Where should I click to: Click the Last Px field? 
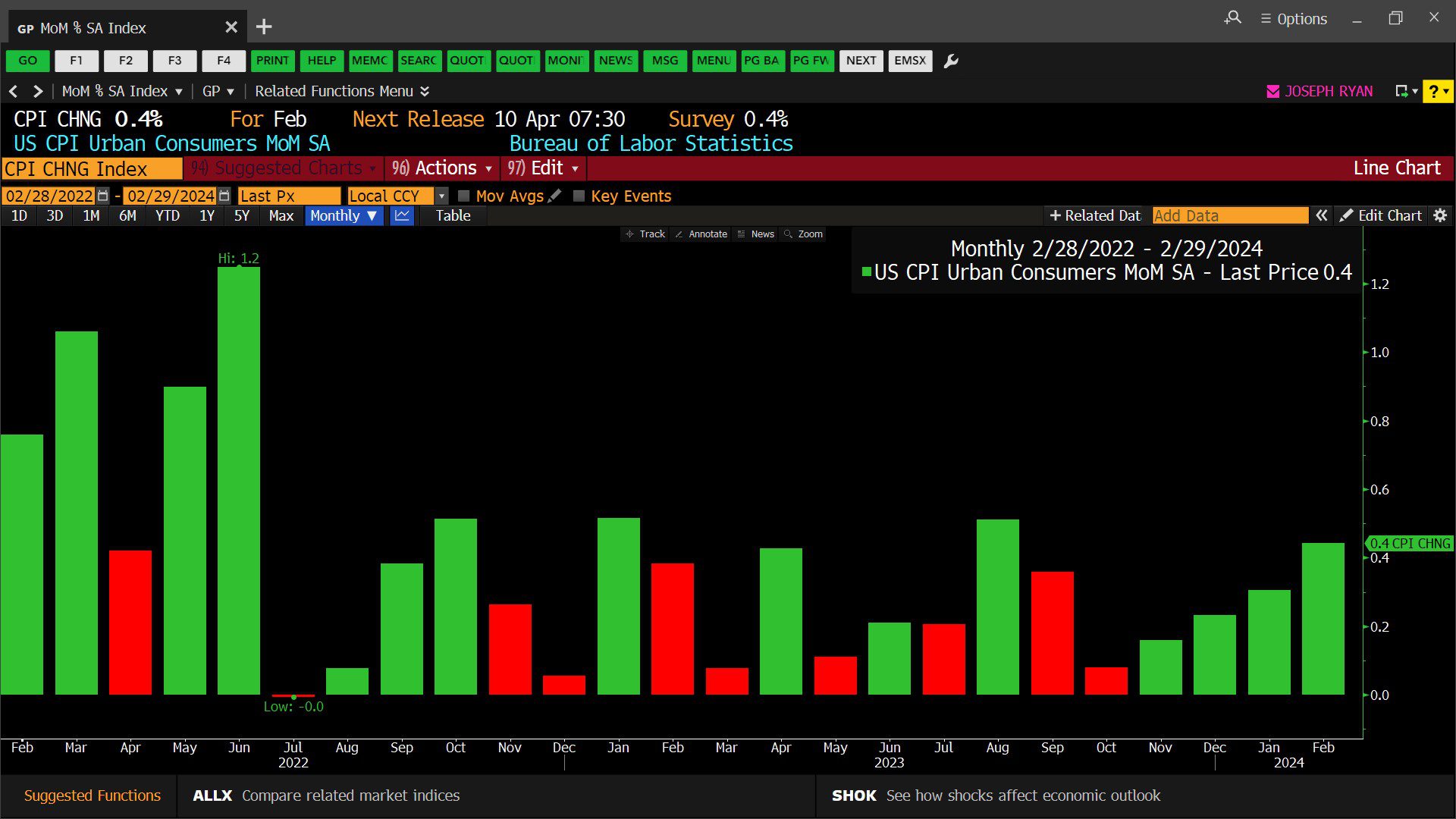289,196
